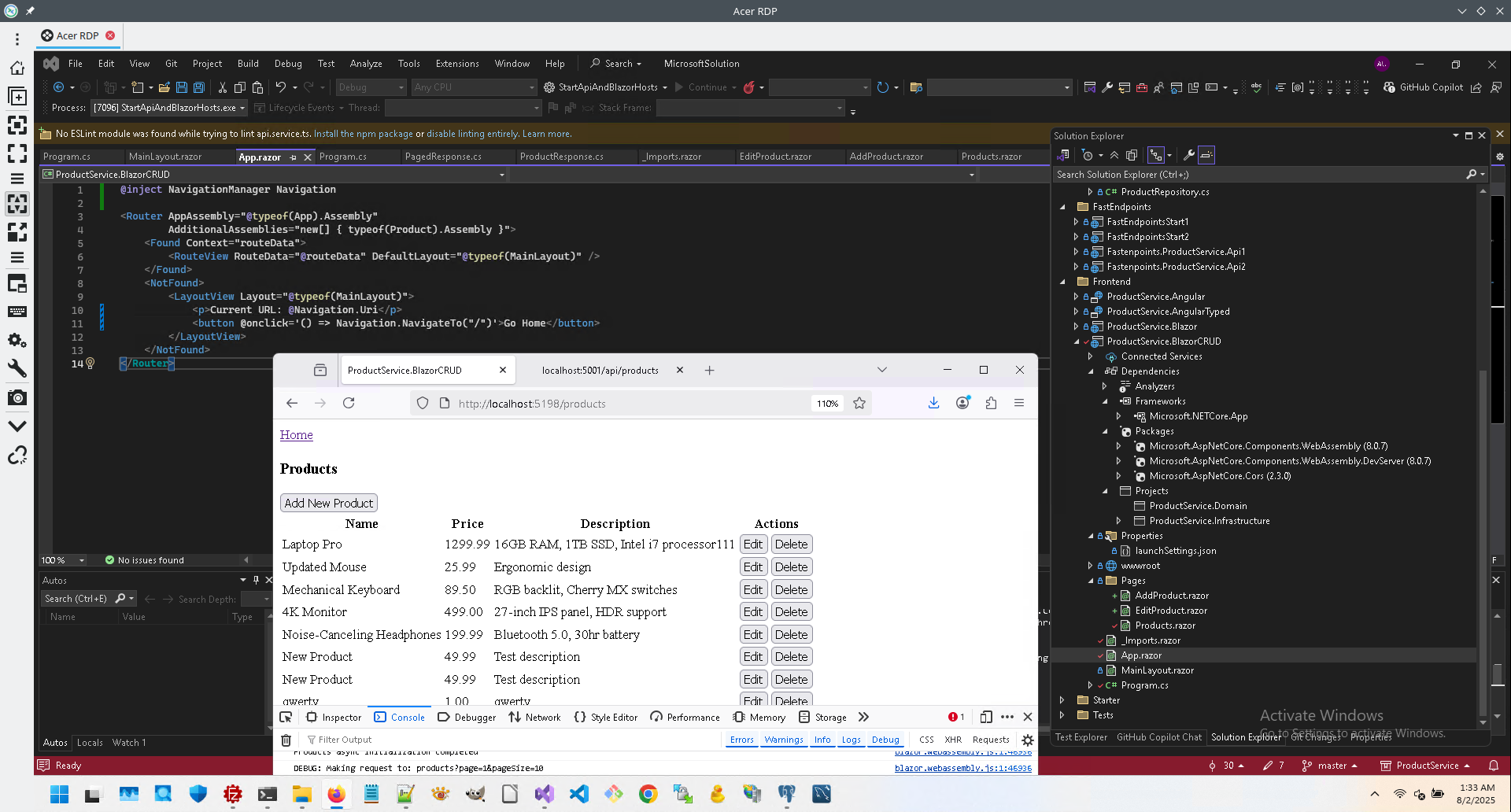Open the Firefox extensions puzzle icon
This screenshot has width=1511, height=812.
pyautogui.click(x=991, y=403)
